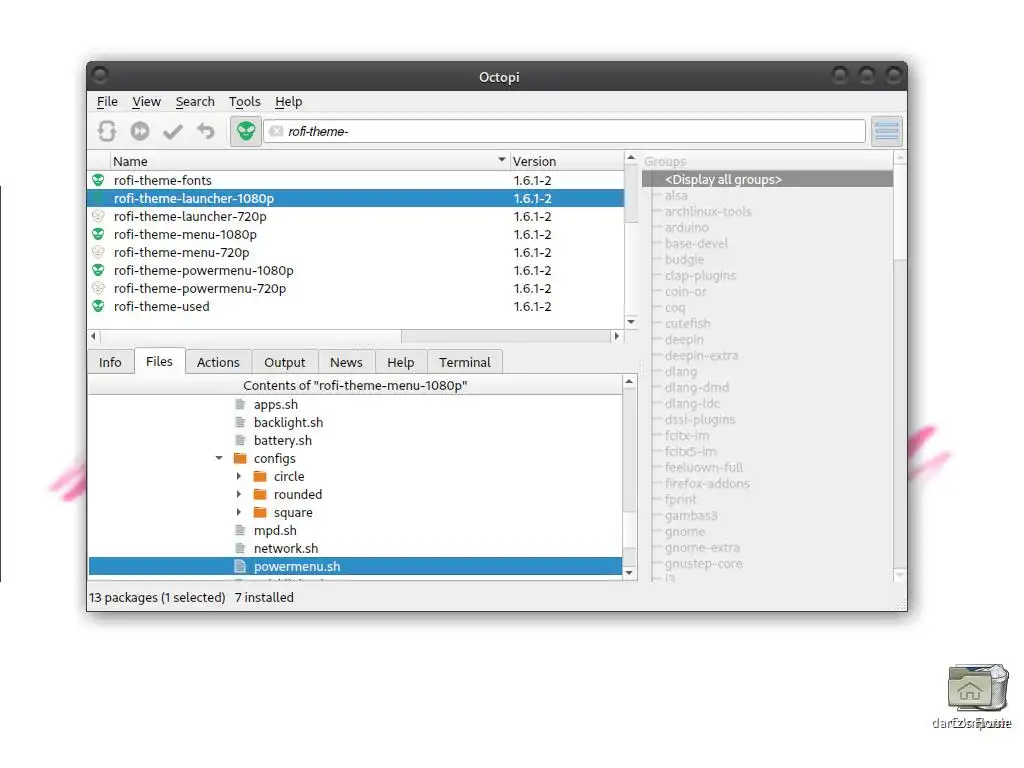Click status icon of rofi-theme-menu-720p
Image resolution: width=1024 pixels, height=768 pixels.
[x=99, y=251]
